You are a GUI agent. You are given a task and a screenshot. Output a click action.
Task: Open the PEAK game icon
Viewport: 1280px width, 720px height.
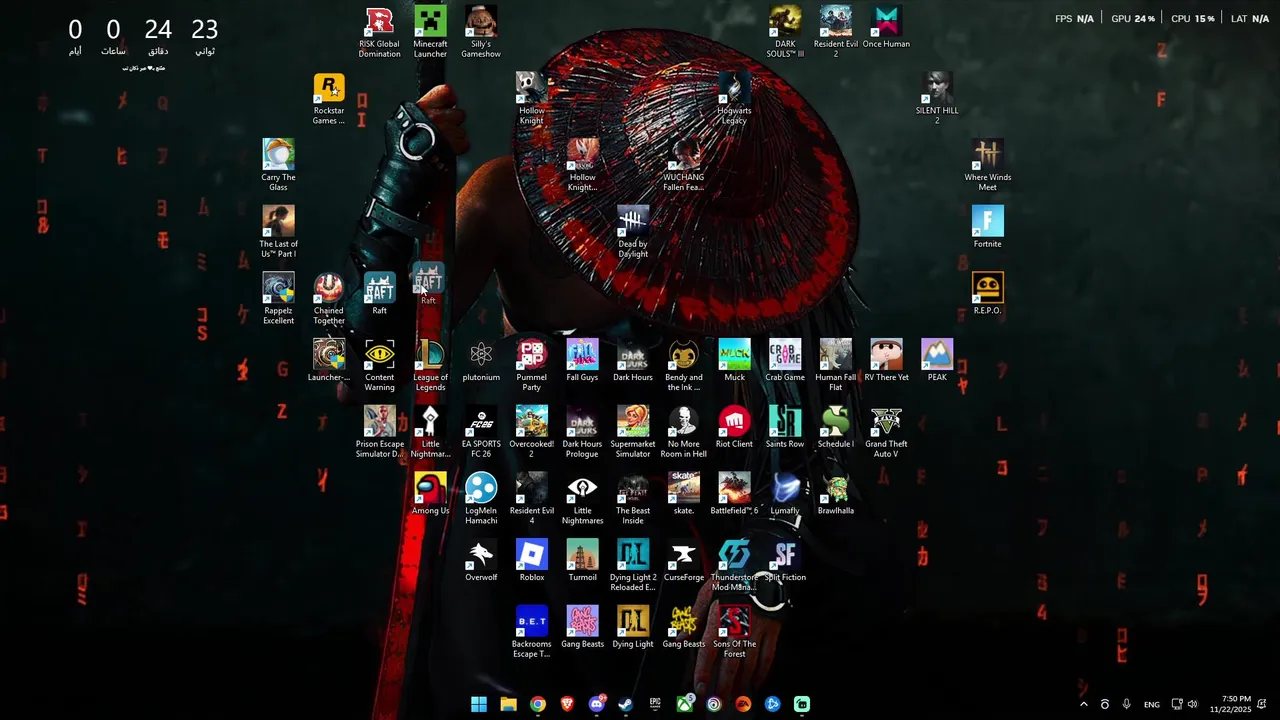[937, 361]
